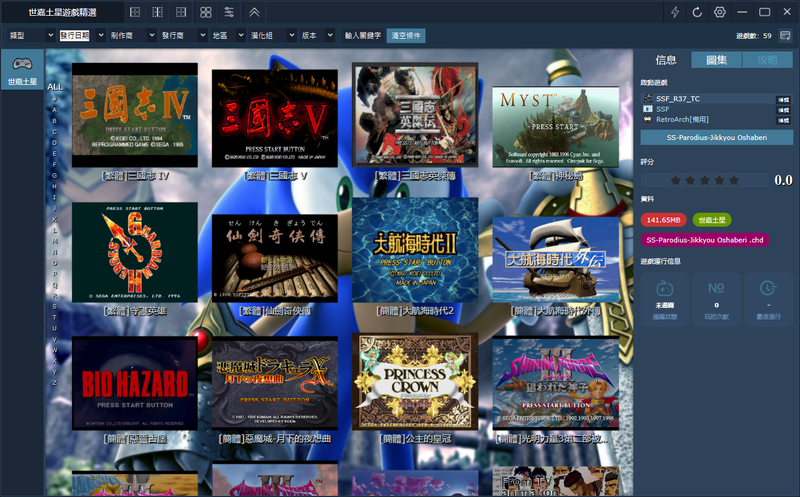Image resolution: width=800 pixels, height=497 pixels.
Task: Switch to the 信息 tab
Action: (665, 60)
